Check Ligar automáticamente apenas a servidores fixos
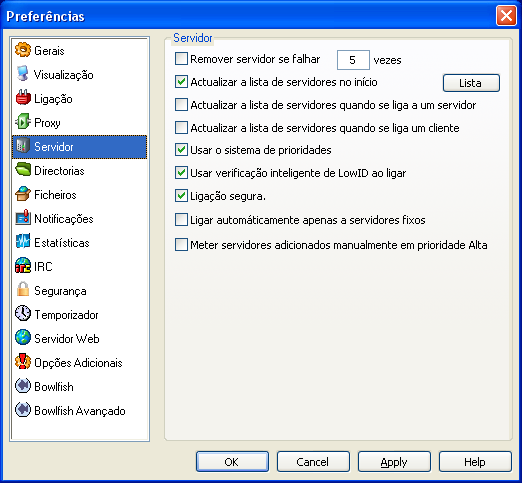 (x=181, y=220)
